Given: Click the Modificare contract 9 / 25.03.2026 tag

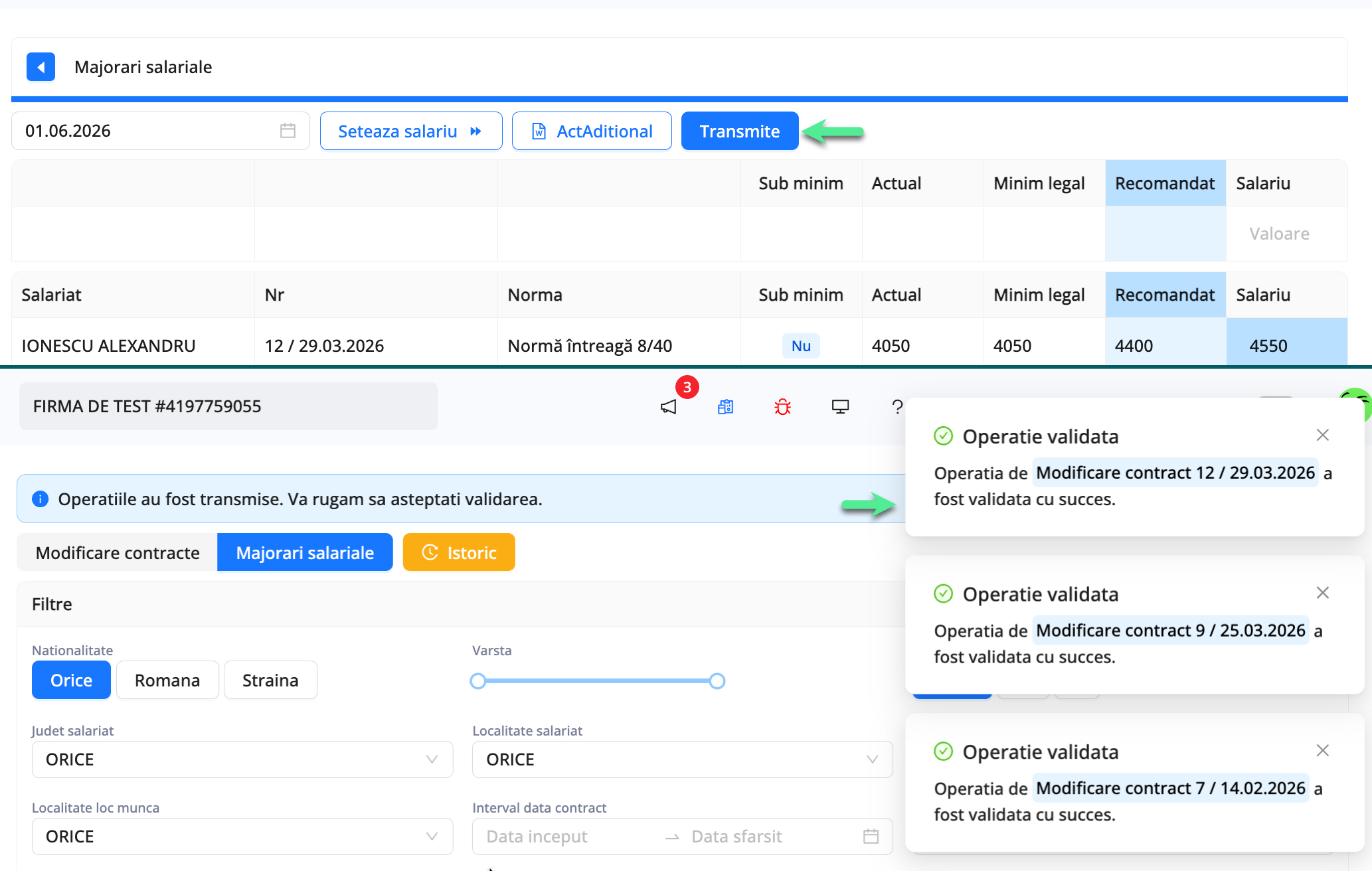Looking at the screenshot, I should pyautogui.click(x=1171, y=631).
